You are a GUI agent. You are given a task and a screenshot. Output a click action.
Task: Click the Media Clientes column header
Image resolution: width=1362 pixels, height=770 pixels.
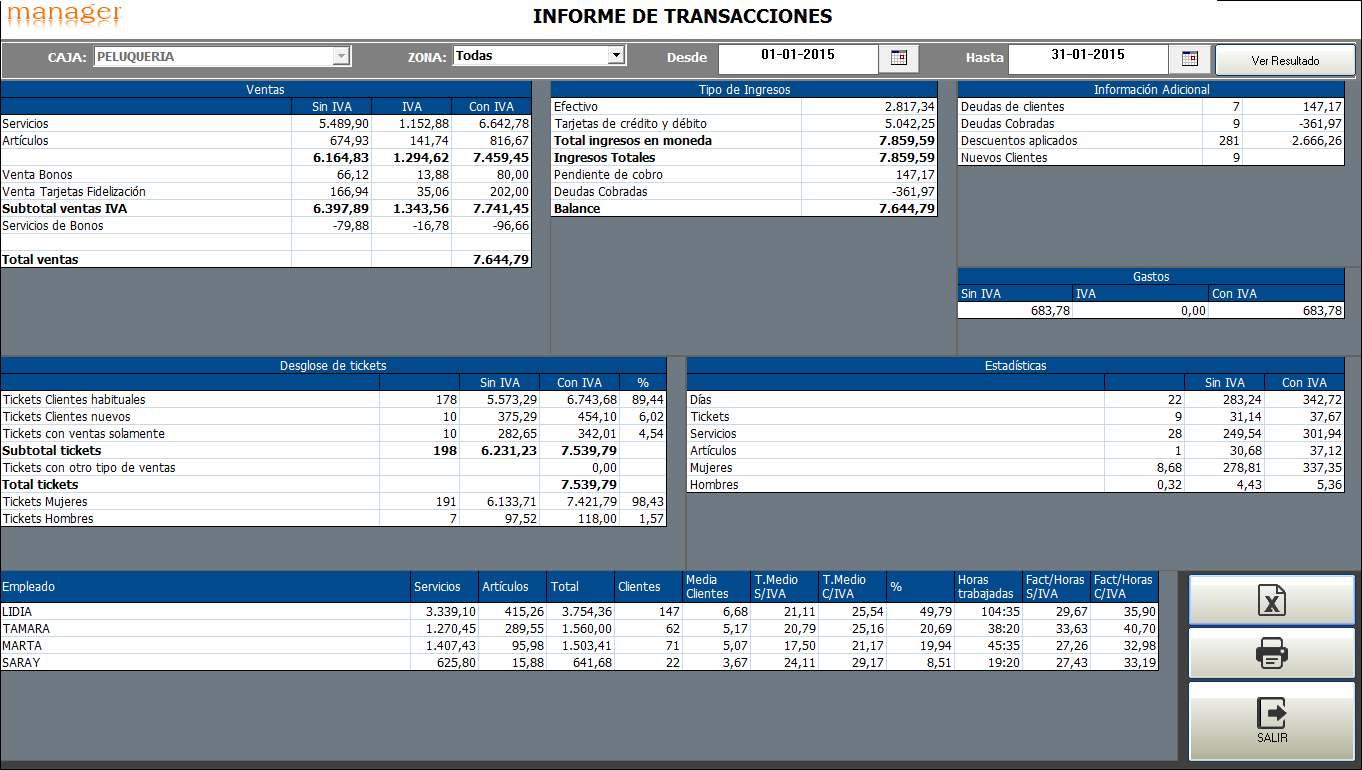[x=715, y=587]
